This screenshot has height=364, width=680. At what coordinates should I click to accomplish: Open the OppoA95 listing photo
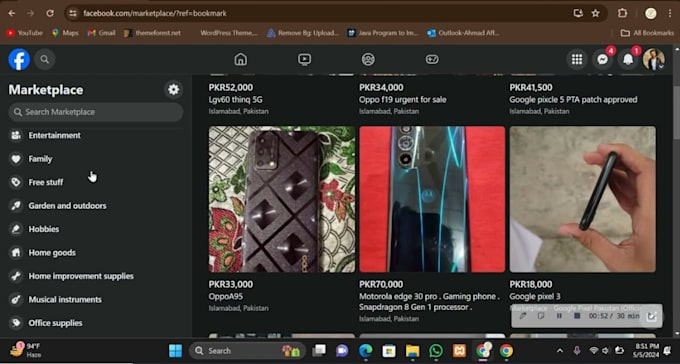point(282,199)
